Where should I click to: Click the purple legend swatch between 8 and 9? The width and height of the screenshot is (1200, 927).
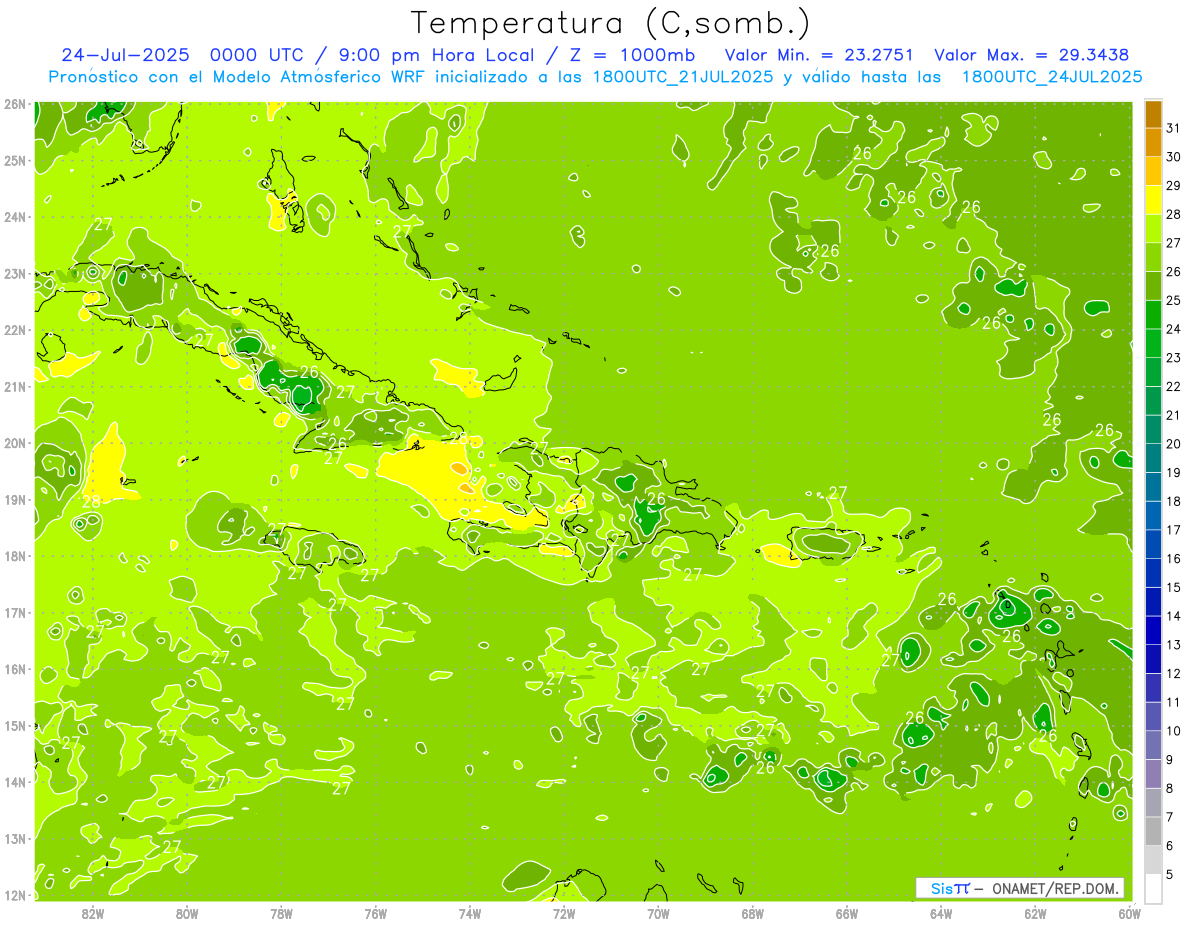click(x=1154, y=773)
